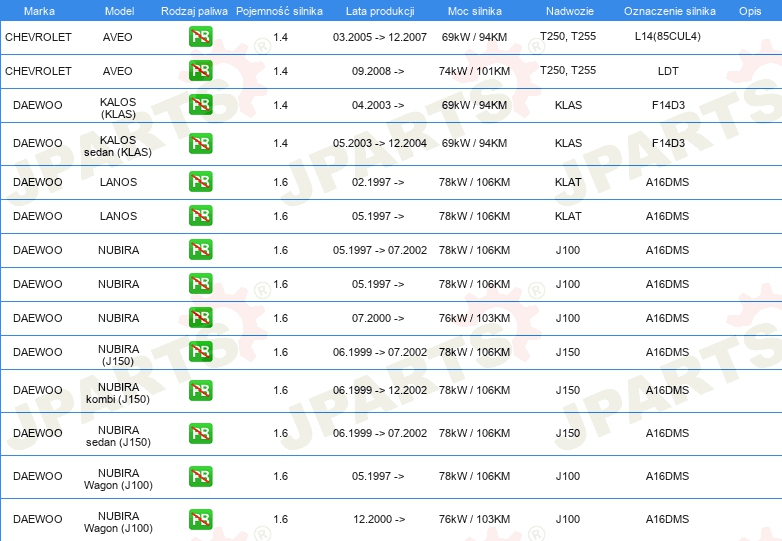782x541 pixels.
Task: Click A16DMS in NUBIRA Wagon 12.2000 row
Action: [667, 519]
